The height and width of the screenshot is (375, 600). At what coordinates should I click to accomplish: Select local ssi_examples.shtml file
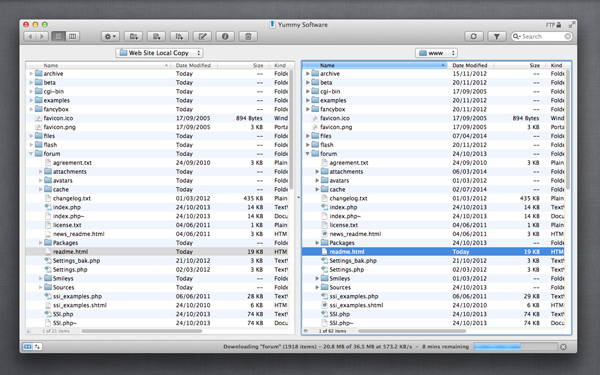pyautogui.click(x=80, y=305)
